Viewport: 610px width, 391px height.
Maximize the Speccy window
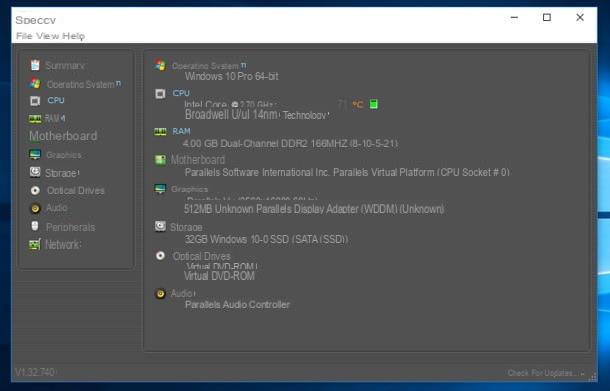pyautogui.click(x=547, y=17)
